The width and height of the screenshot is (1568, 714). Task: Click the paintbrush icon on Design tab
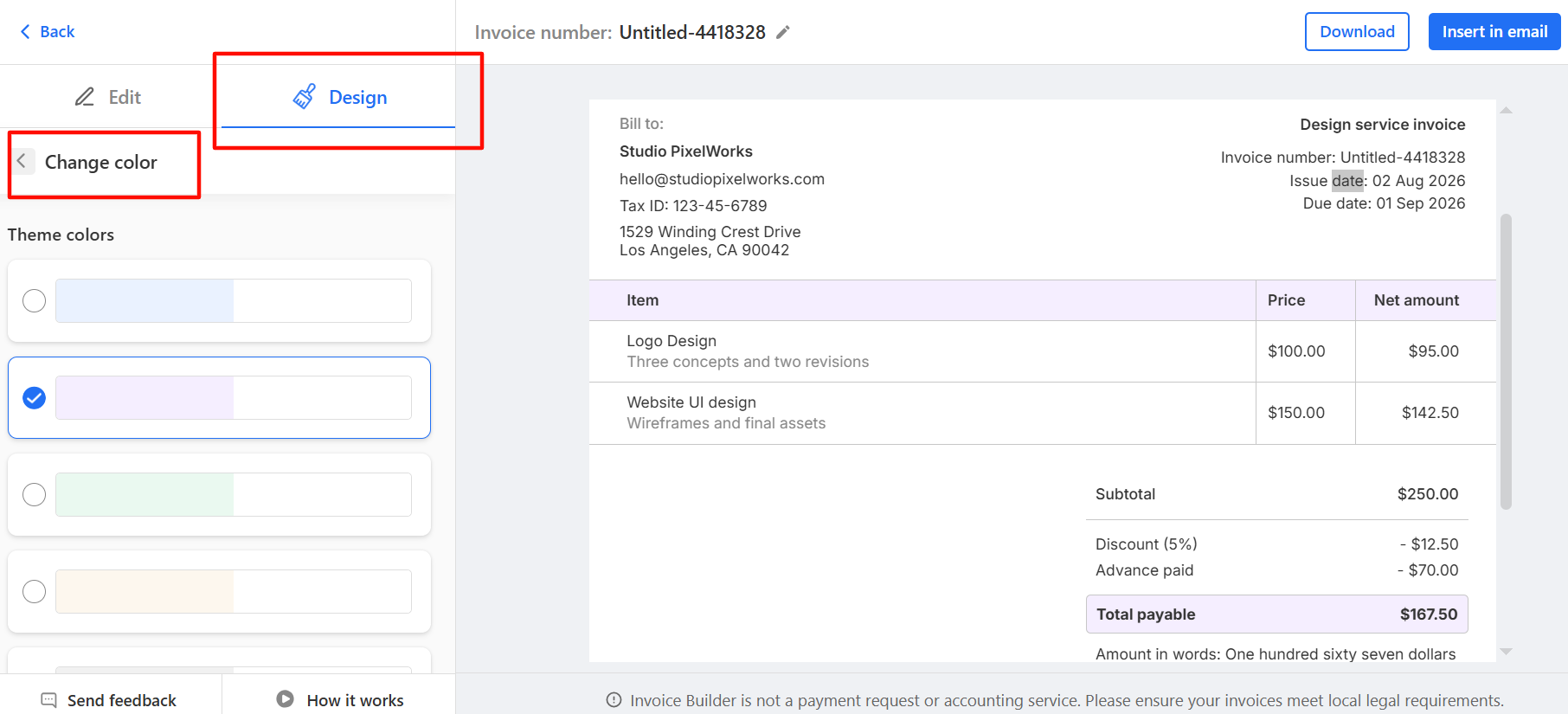(305, 97)
